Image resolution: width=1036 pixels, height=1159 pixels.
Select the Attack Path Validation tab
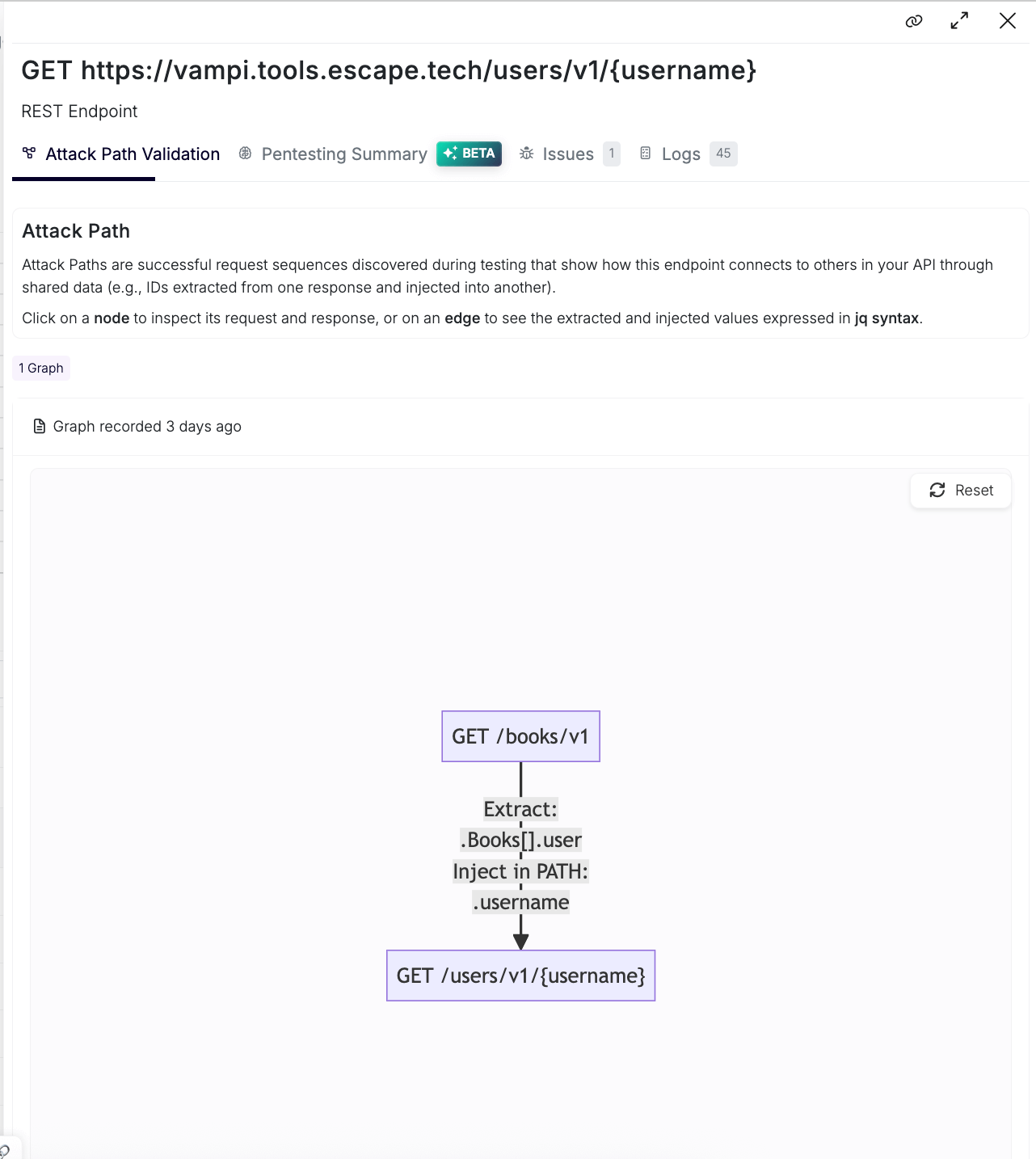pyautogui.click(x=133, y=154)
